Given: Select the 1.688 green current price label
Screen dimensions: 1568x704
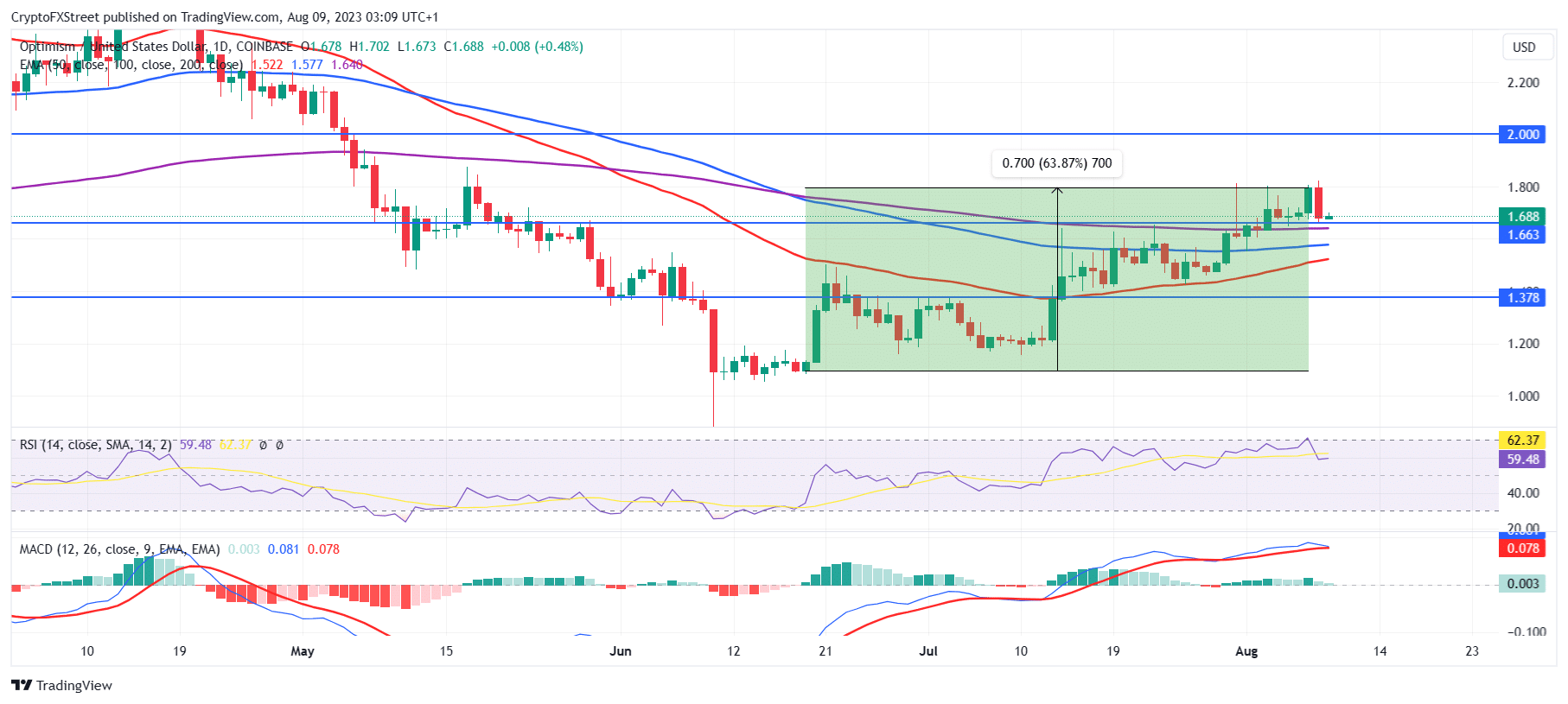Looking at the screenshot, I should pos(1522,217).
